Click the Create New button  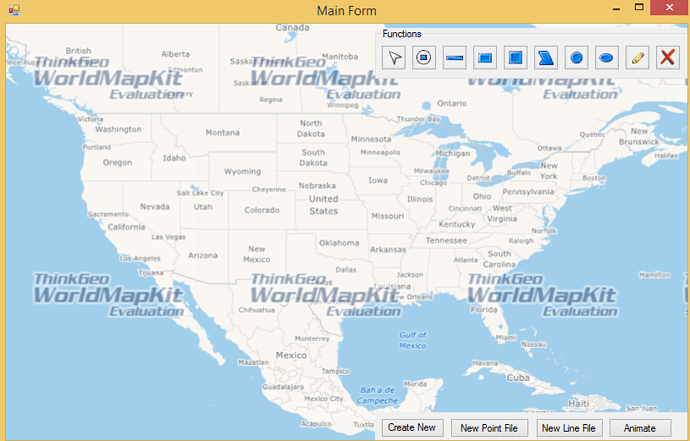coord(412,428)
